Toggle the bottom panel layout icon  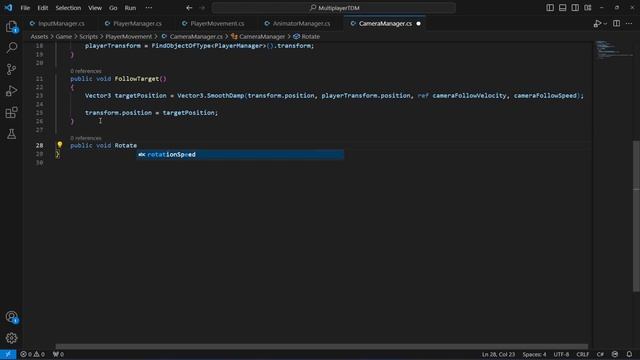click(562, 8)
